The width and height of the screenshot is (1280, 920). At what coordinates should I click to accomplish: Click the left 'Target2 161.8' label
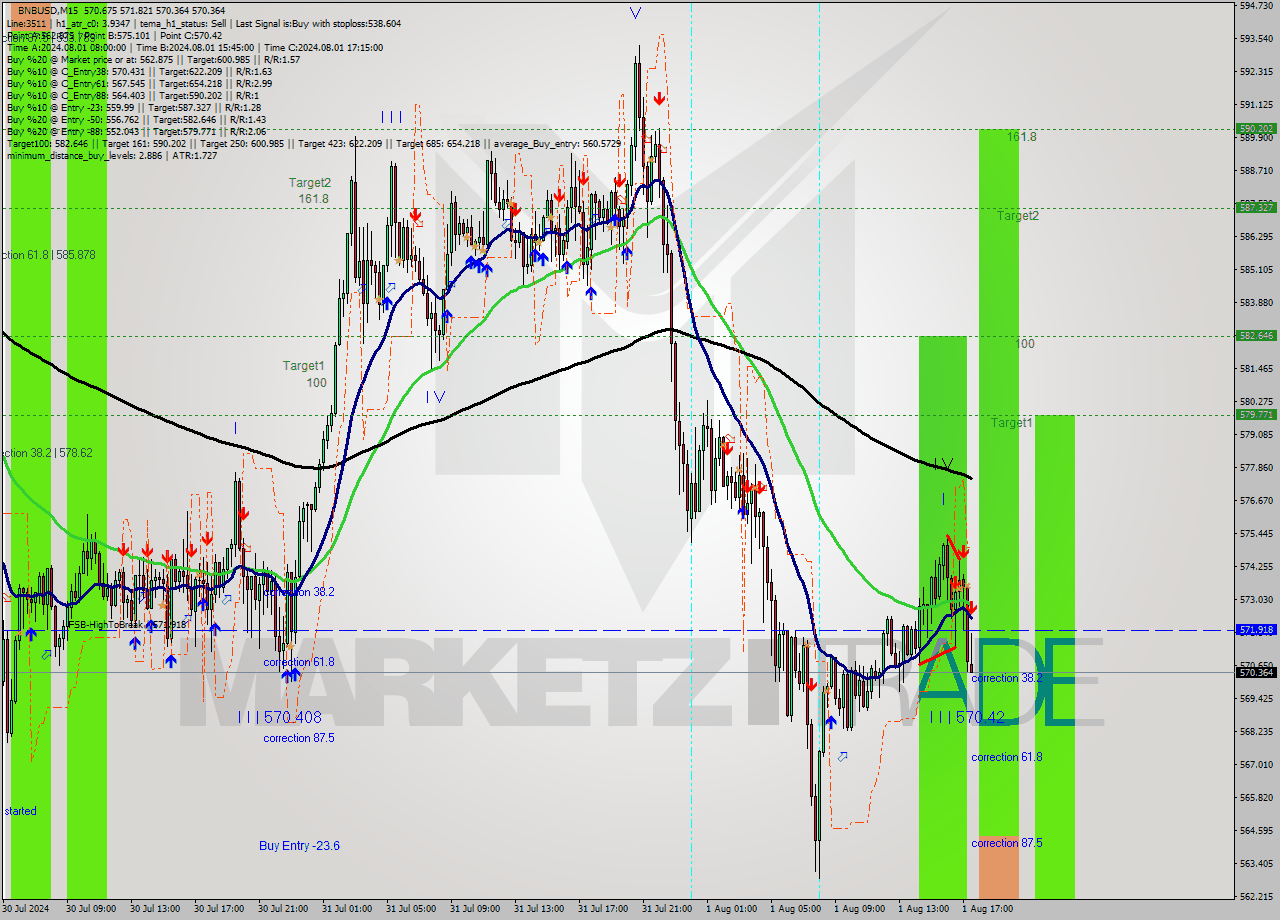tap(310, 191)
